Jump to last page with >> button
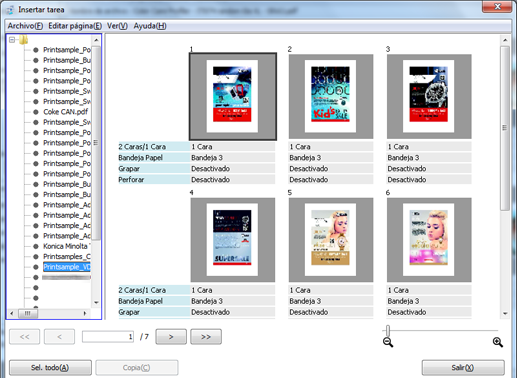 206,337
